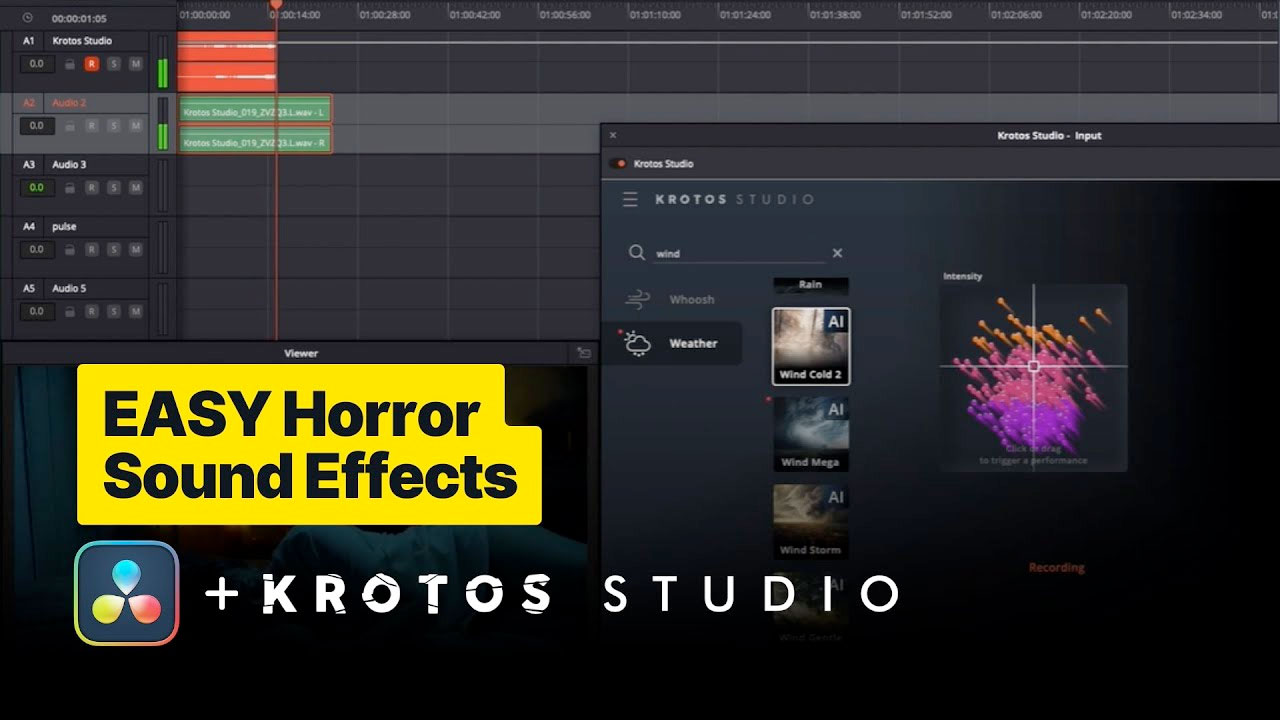Click the A4 pulse track volume value
The image size is (1280, 720).
[x=36, y=250]
